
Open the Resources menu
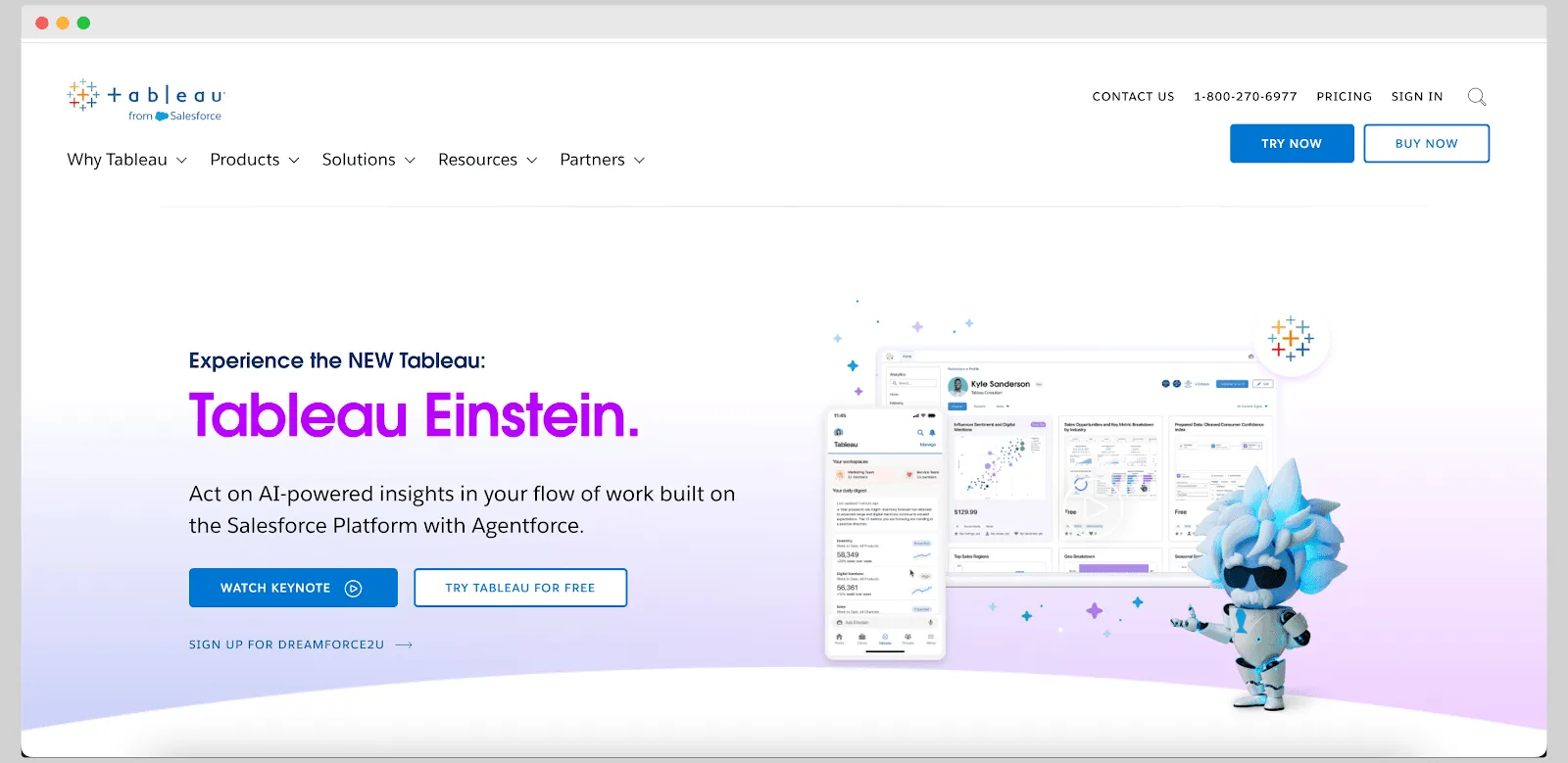(x=487, y=160)
